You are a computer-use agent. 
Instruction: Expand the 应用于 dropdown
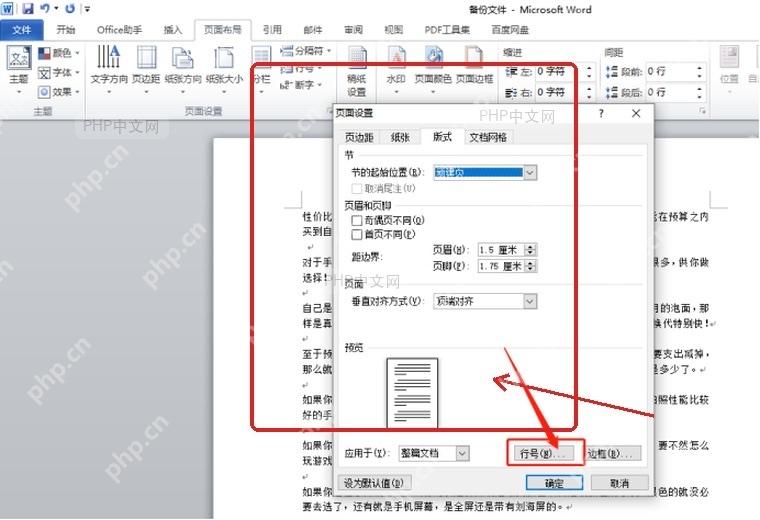tap(462, 454)
